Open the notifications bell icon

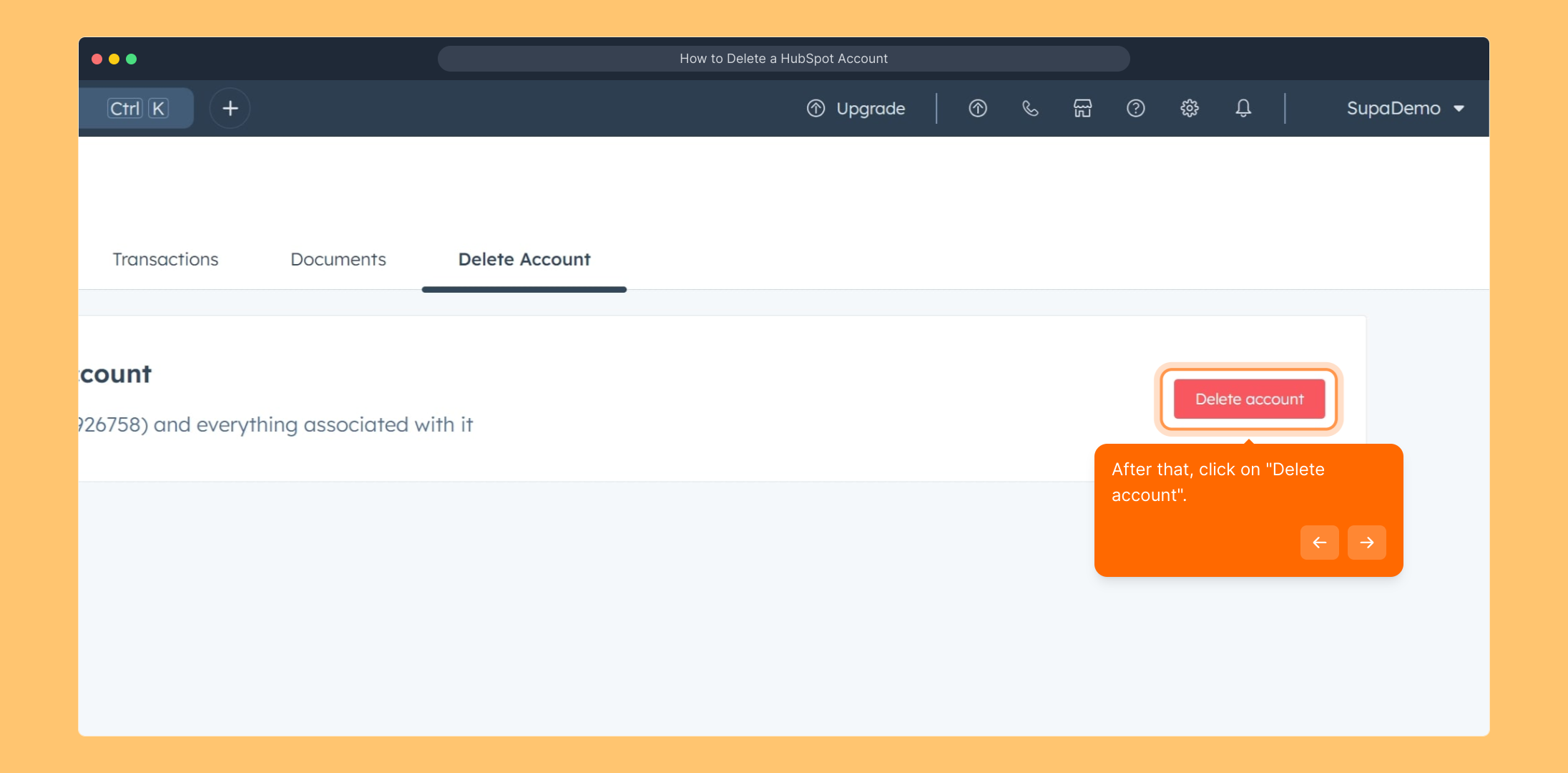tap(1243, 108)
